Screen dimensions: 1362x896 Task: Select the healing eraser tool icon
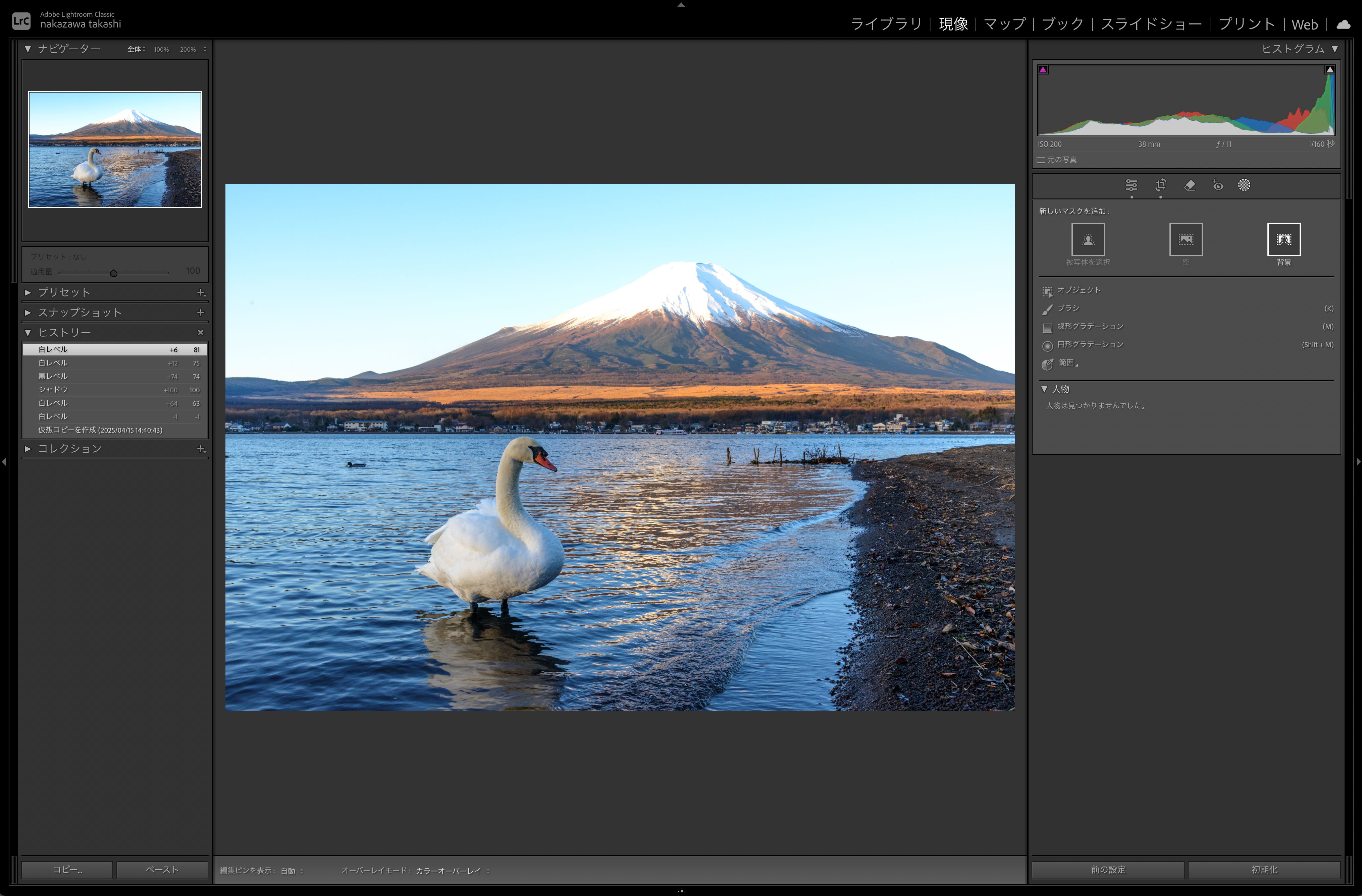[x=1190, y=185]
